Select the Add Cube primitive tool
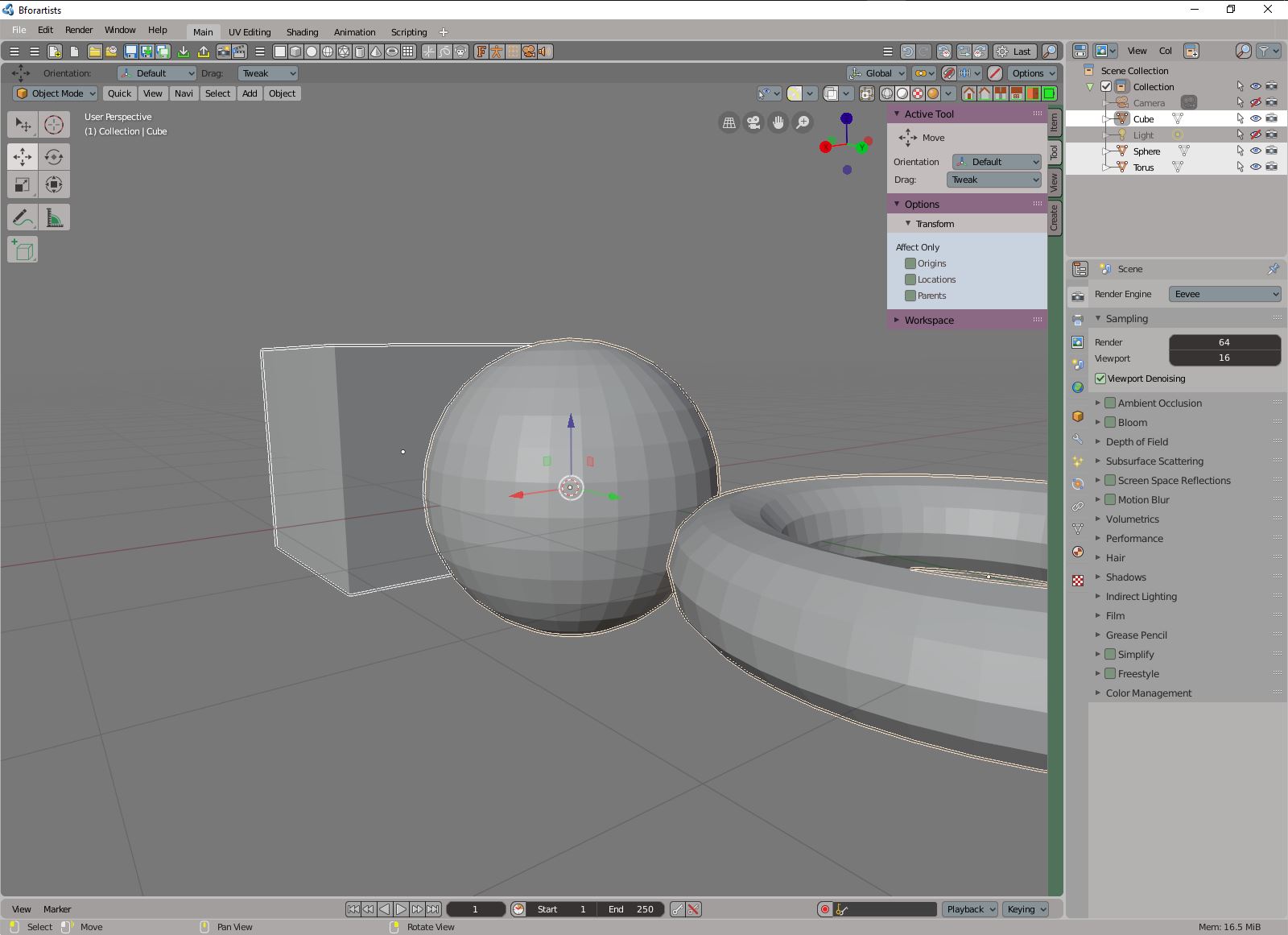The image size is (1288, 935). click(x=23, y=250)
